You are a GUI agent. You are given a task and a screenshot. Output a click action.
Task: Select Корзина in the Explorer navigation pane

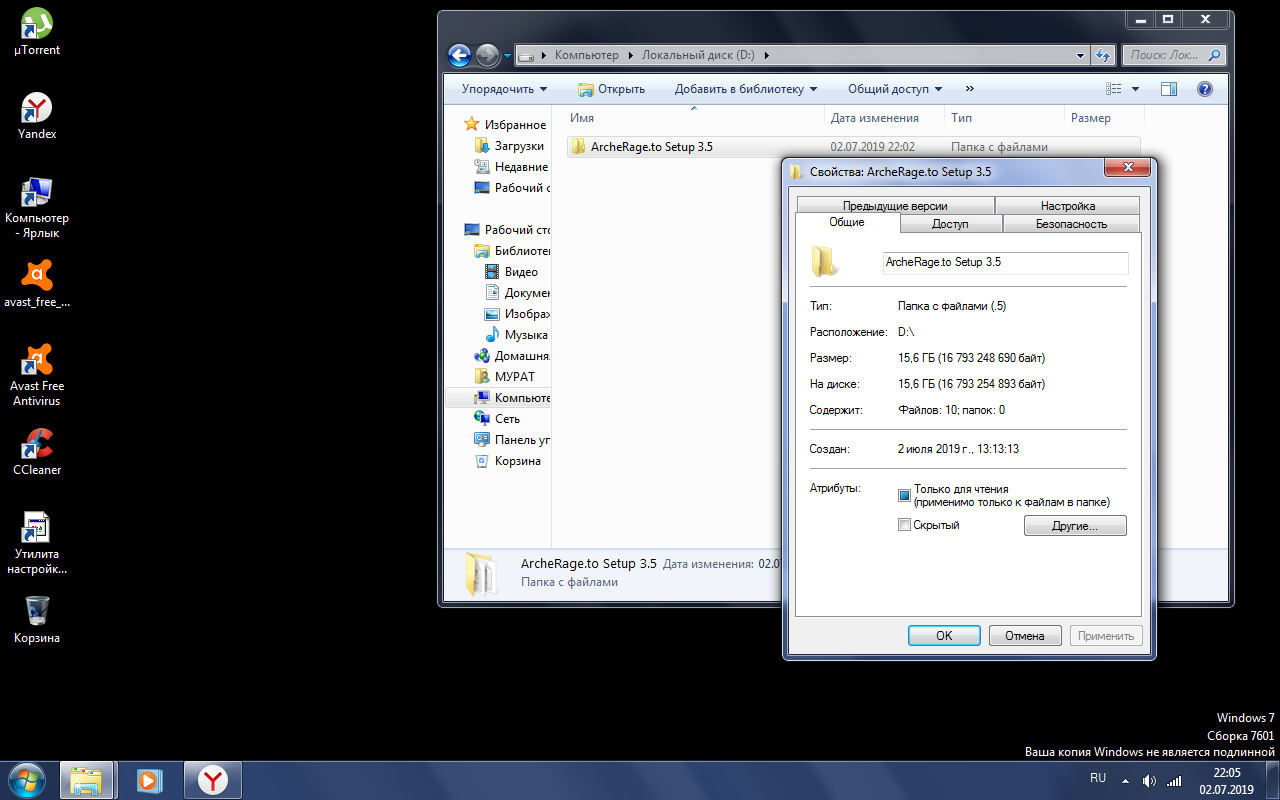[x=507, y=461]
